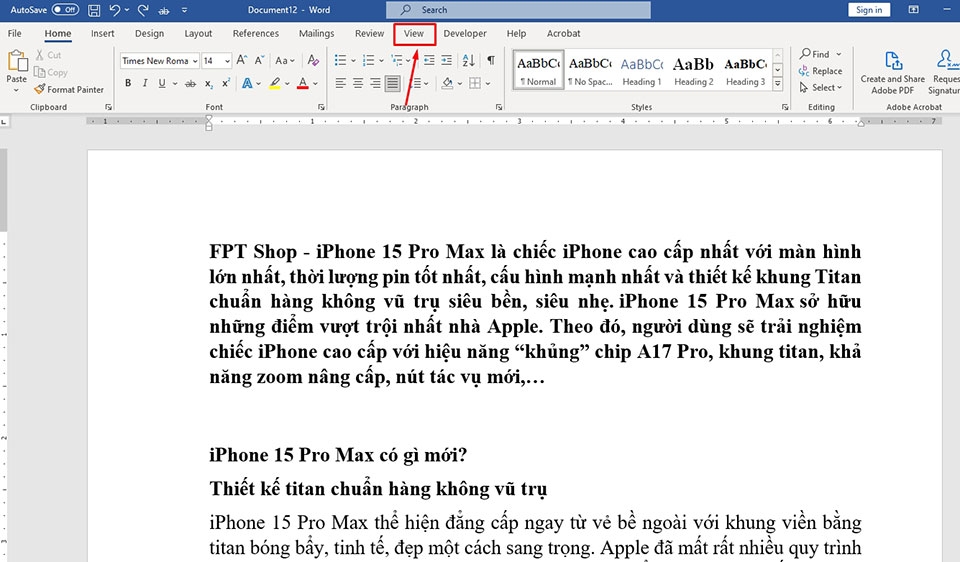Screen dimensions: 960x562
Task: Align text right
Action: (x=375, y=83)
